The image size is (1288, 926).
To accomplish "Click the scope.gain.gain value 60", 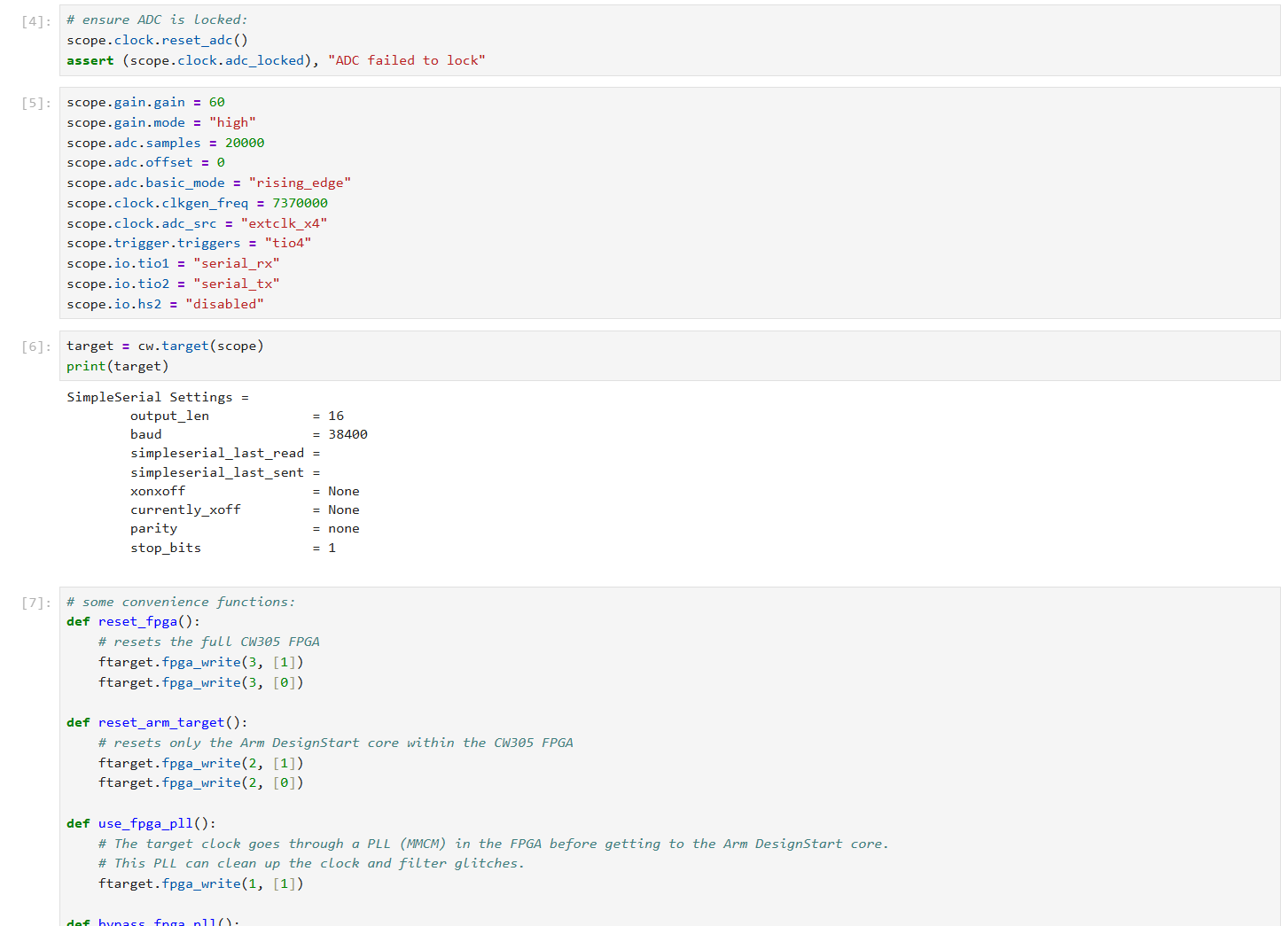I will point(216,102).
